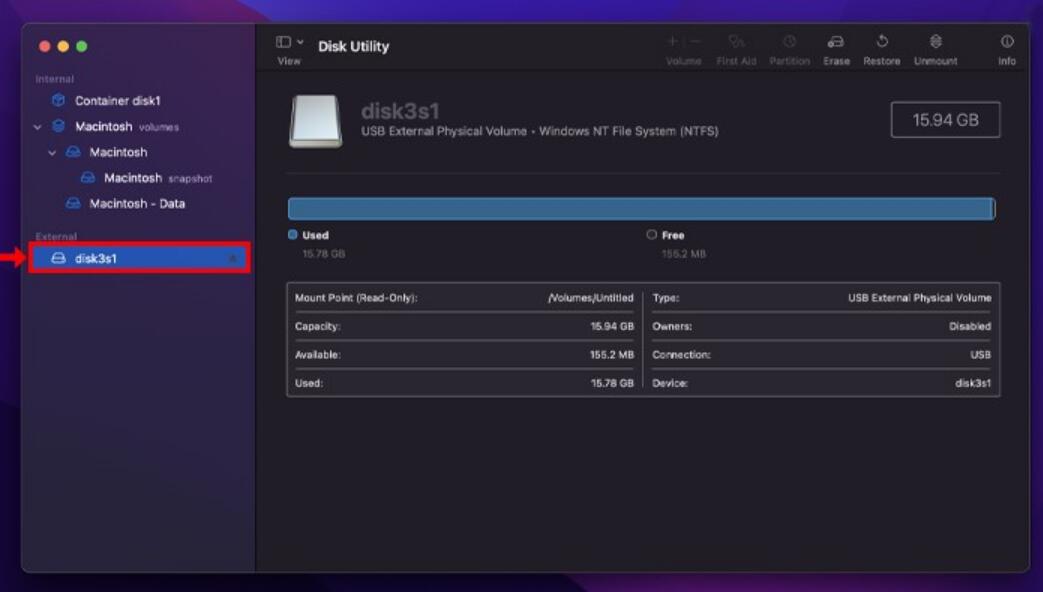
Task: Click the 15.94 GB capacity box
Action: 945,120
